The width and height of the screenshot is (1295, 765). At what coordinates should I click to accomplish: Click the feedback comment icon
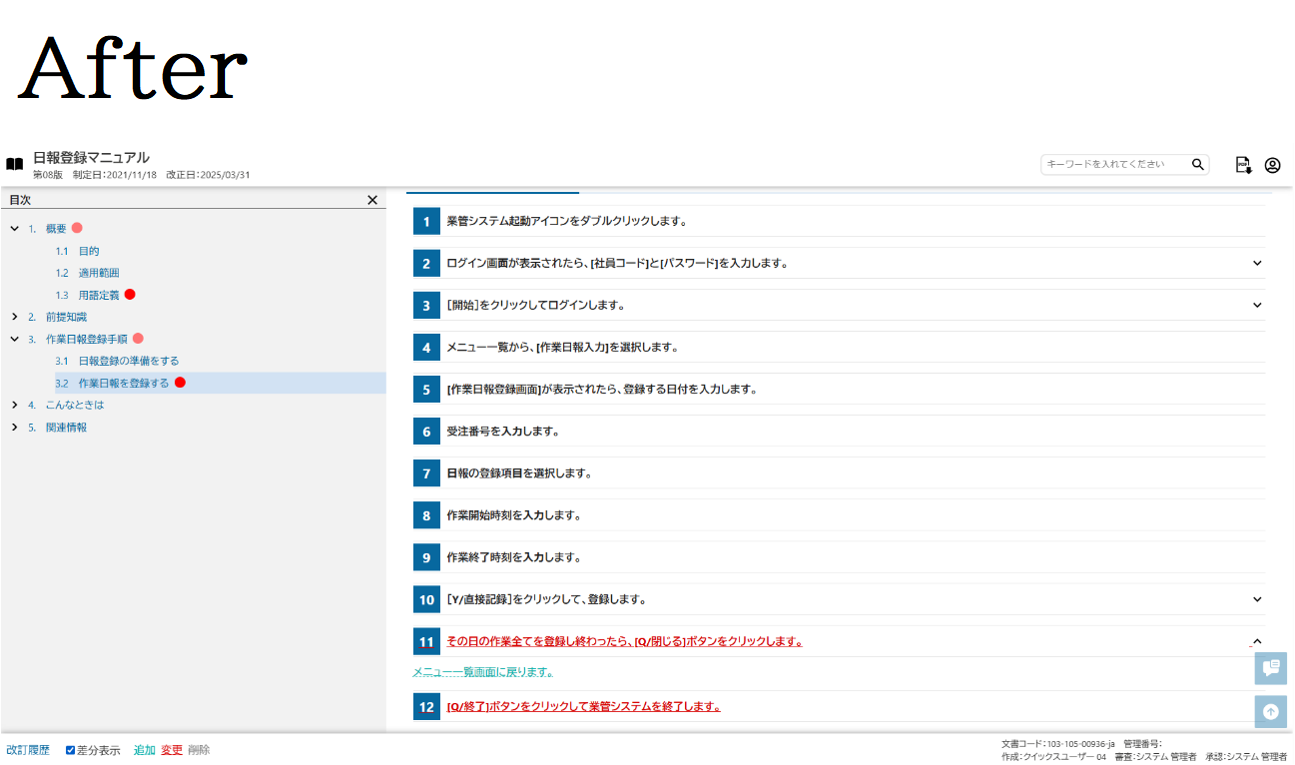click(x=1270, y=668)
